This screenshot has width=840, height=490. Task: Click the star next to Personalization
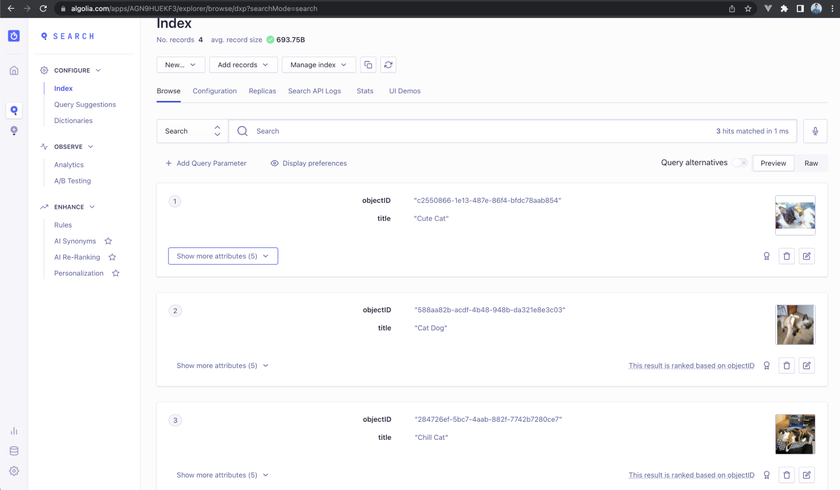tap(116, 273)
